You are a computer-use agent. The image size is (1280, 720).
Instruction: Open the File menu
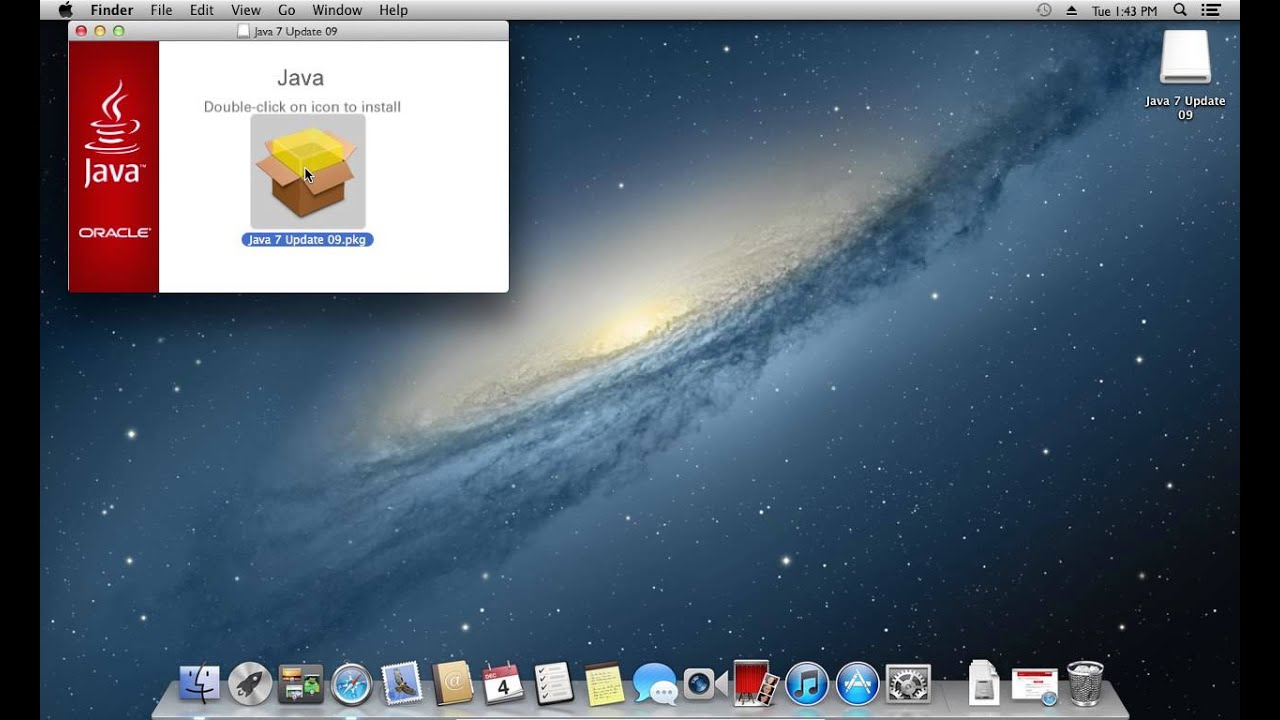161,10
